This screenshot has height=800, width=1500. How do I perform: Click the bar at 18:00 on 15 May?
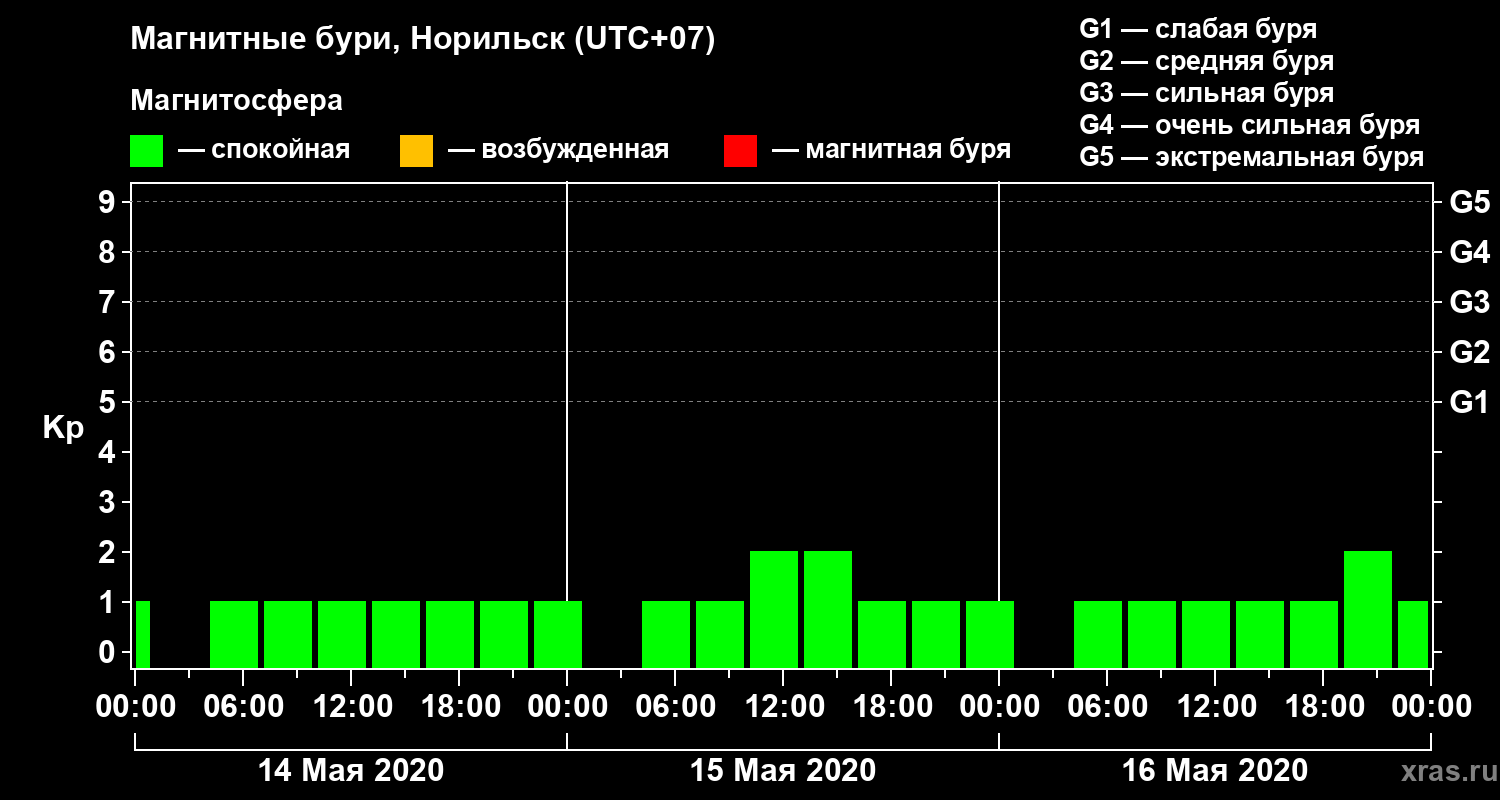pyautogui.click(x=882, y=634)
